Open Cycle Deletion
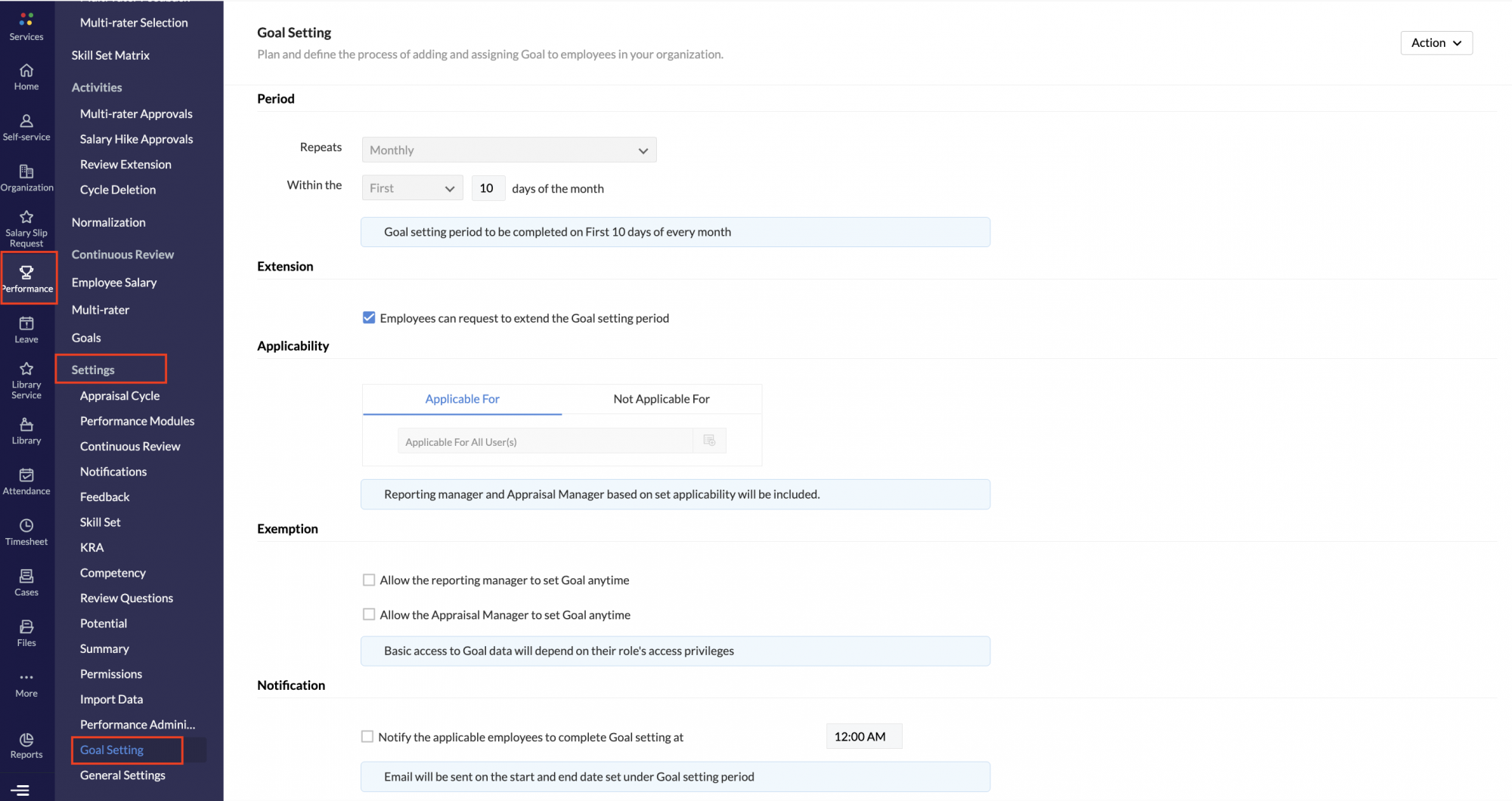 tap(118, 190)
